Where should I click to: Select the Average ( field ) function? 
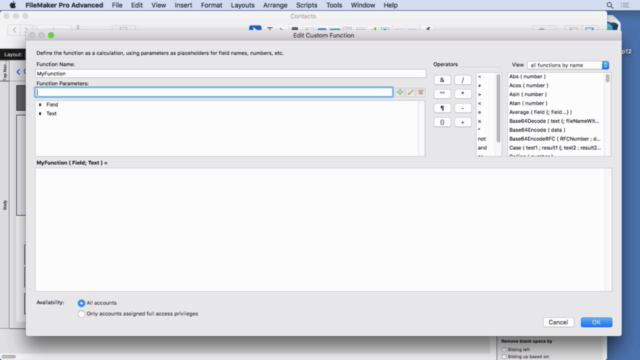(540, 112)
